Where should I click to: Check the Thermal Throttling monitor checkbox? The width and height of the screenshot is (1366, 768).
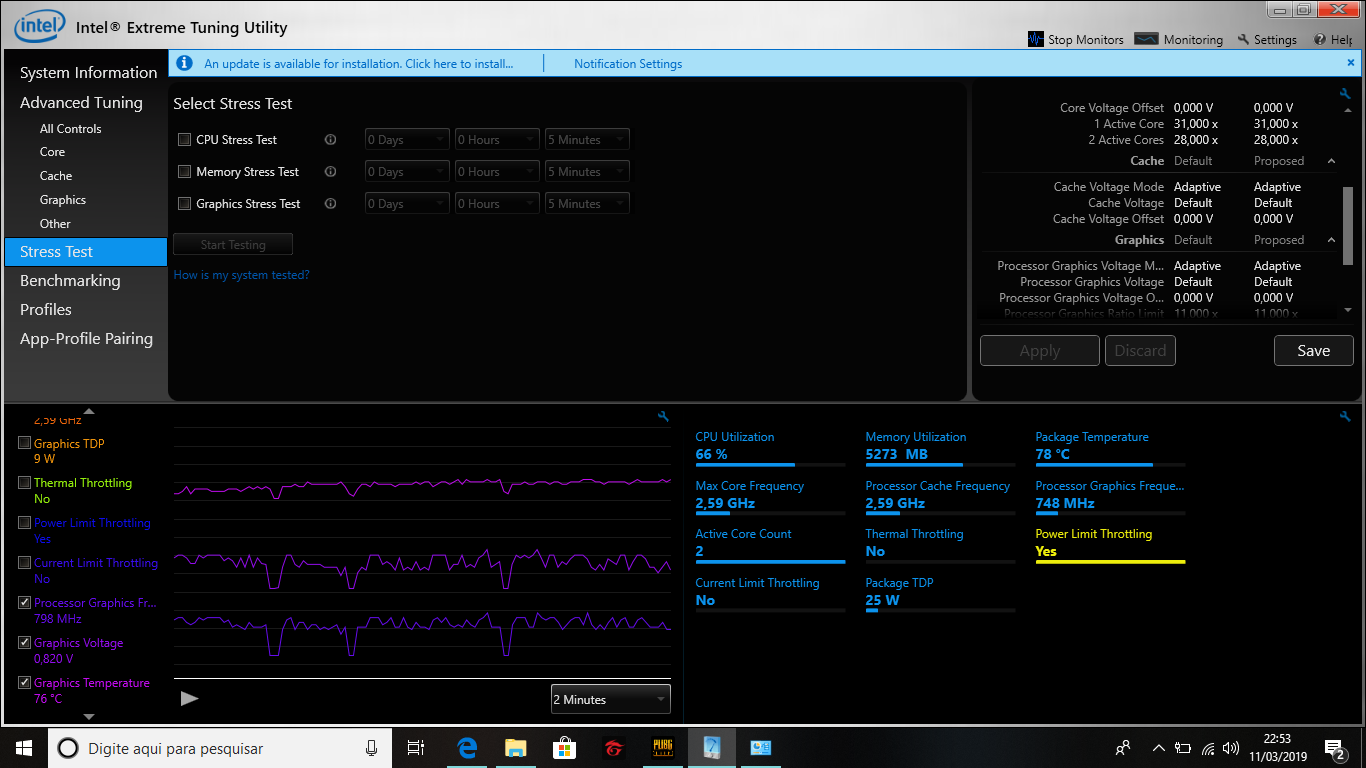(25, 483)
